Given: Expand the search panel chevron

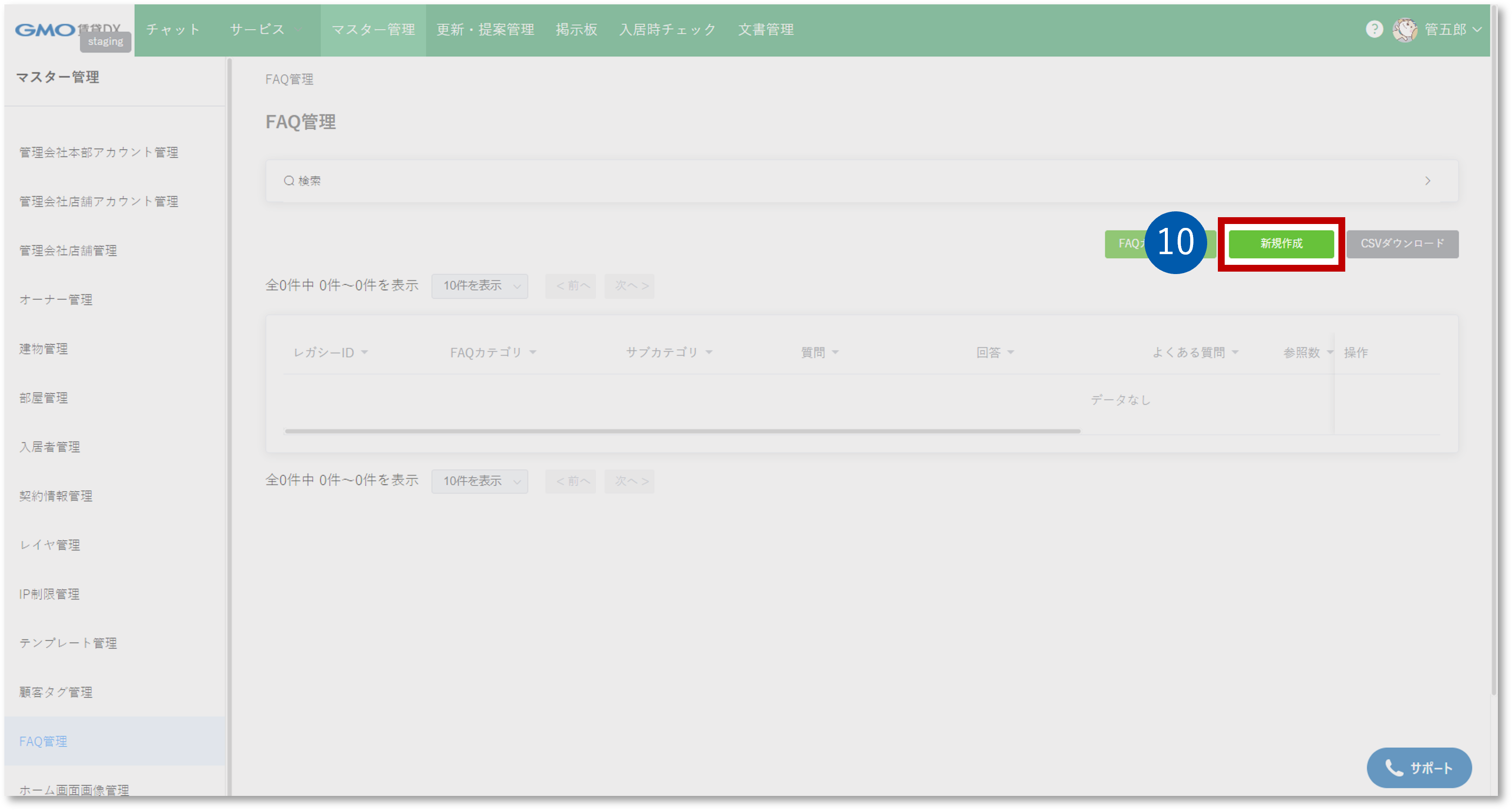Looking at the screenshot, I should point(1427,181).
